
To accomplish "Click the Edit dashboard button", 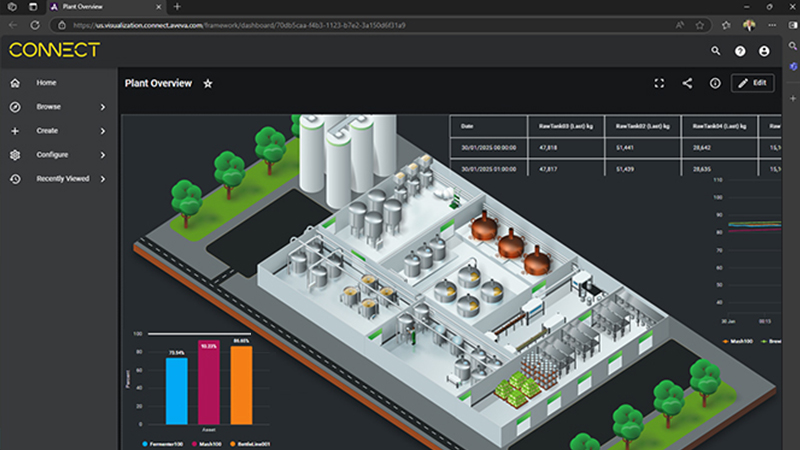I will point(753,83).
